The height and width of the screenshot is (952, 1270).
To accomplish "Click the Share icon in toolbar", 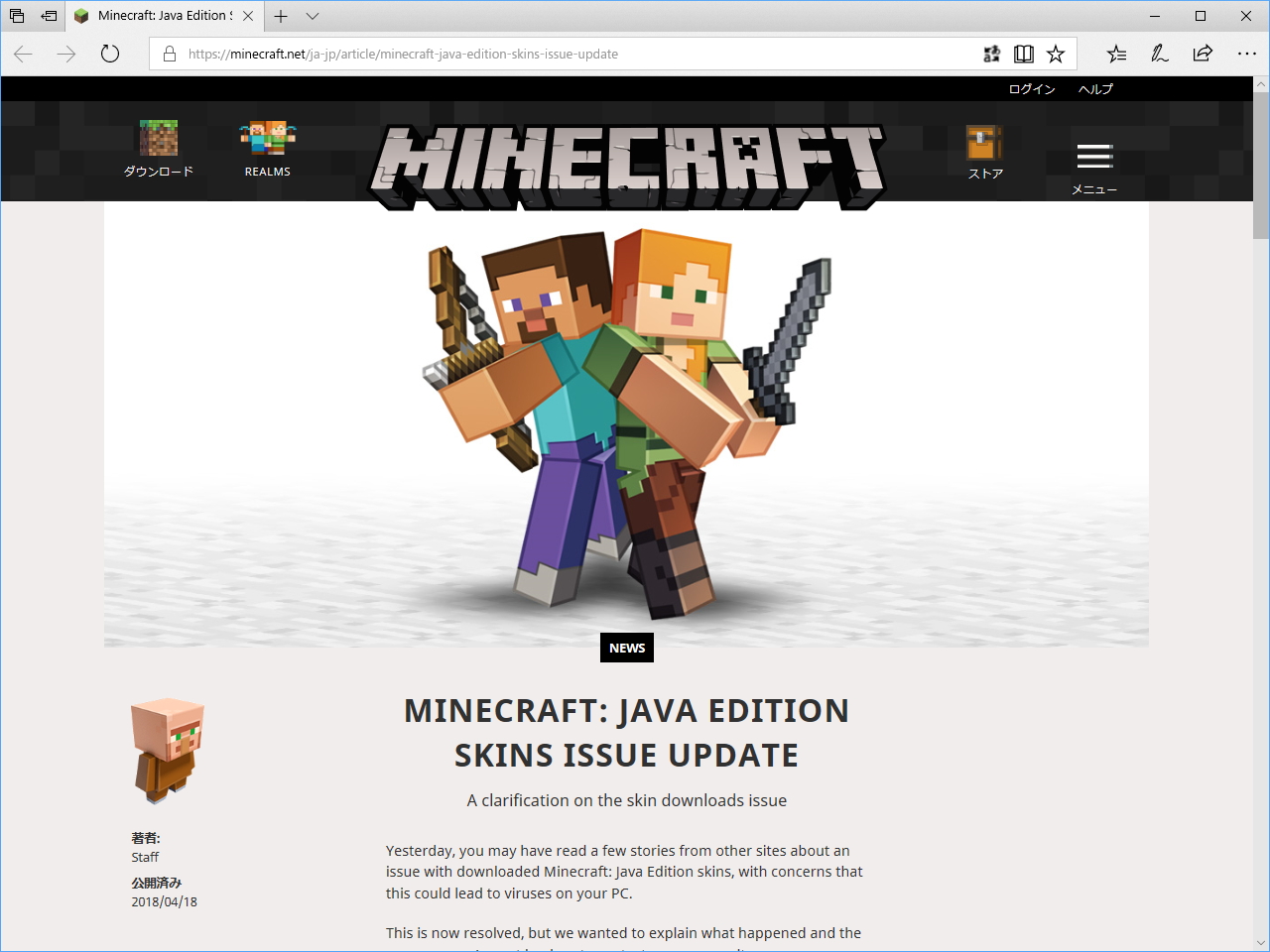I will [1203, 54].
